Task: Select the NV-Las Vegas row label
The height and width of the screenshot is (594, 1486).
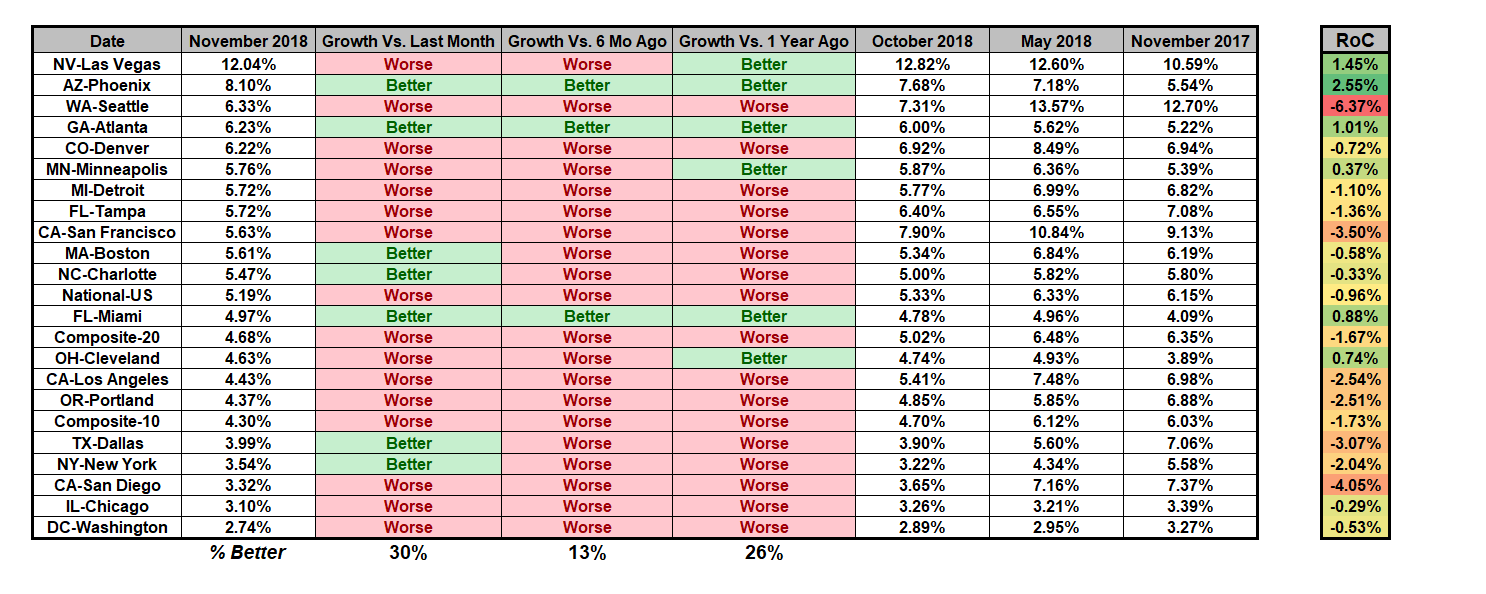Action: 107,64
